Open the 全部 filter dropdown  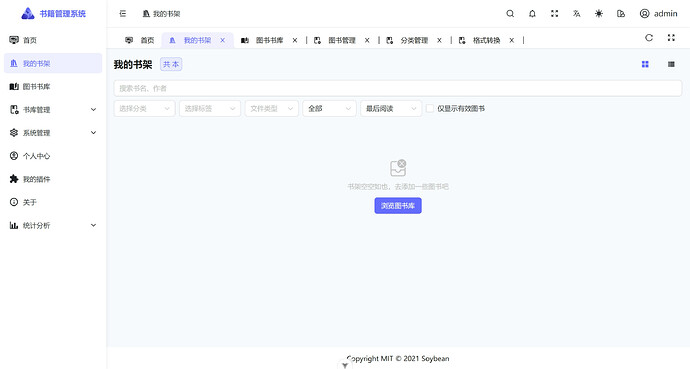[x=330, y=109]
